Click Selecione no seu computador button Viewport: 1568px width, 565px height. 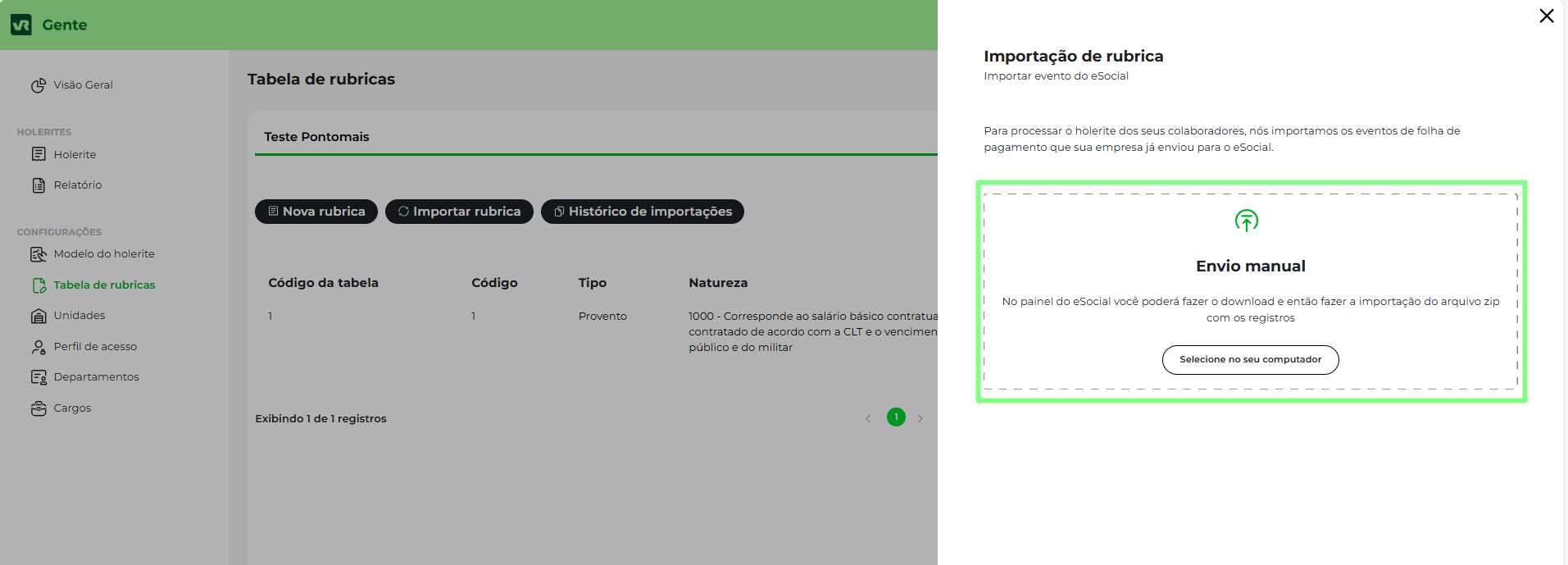coord(1250,360)
